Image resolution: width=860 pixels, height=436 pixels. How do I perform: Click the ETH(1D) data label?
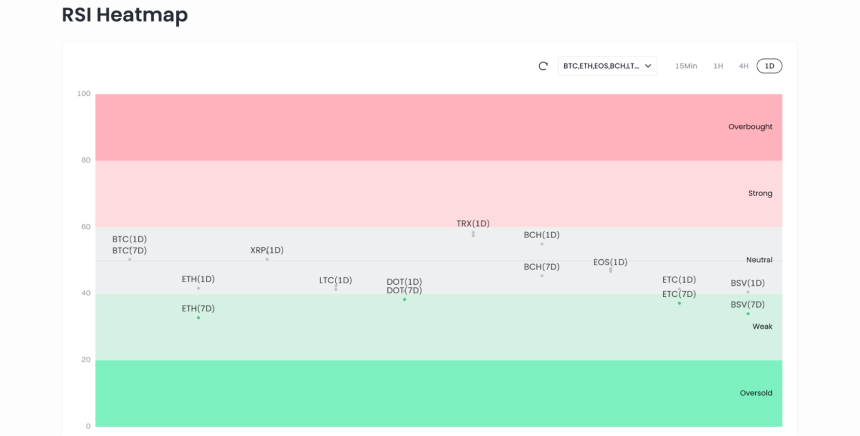[198, 279]
